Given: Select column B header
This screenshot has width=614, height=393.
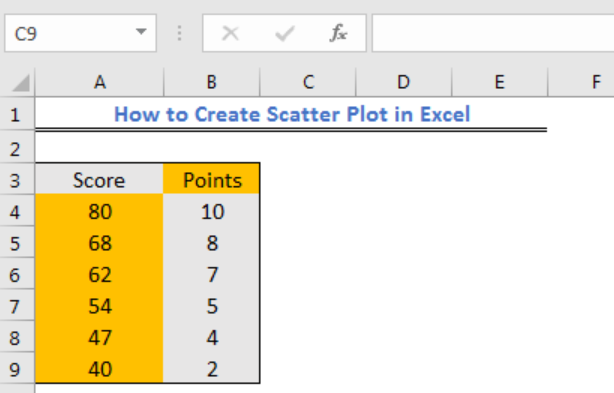Looking at the screenshot, I should 212,83.
